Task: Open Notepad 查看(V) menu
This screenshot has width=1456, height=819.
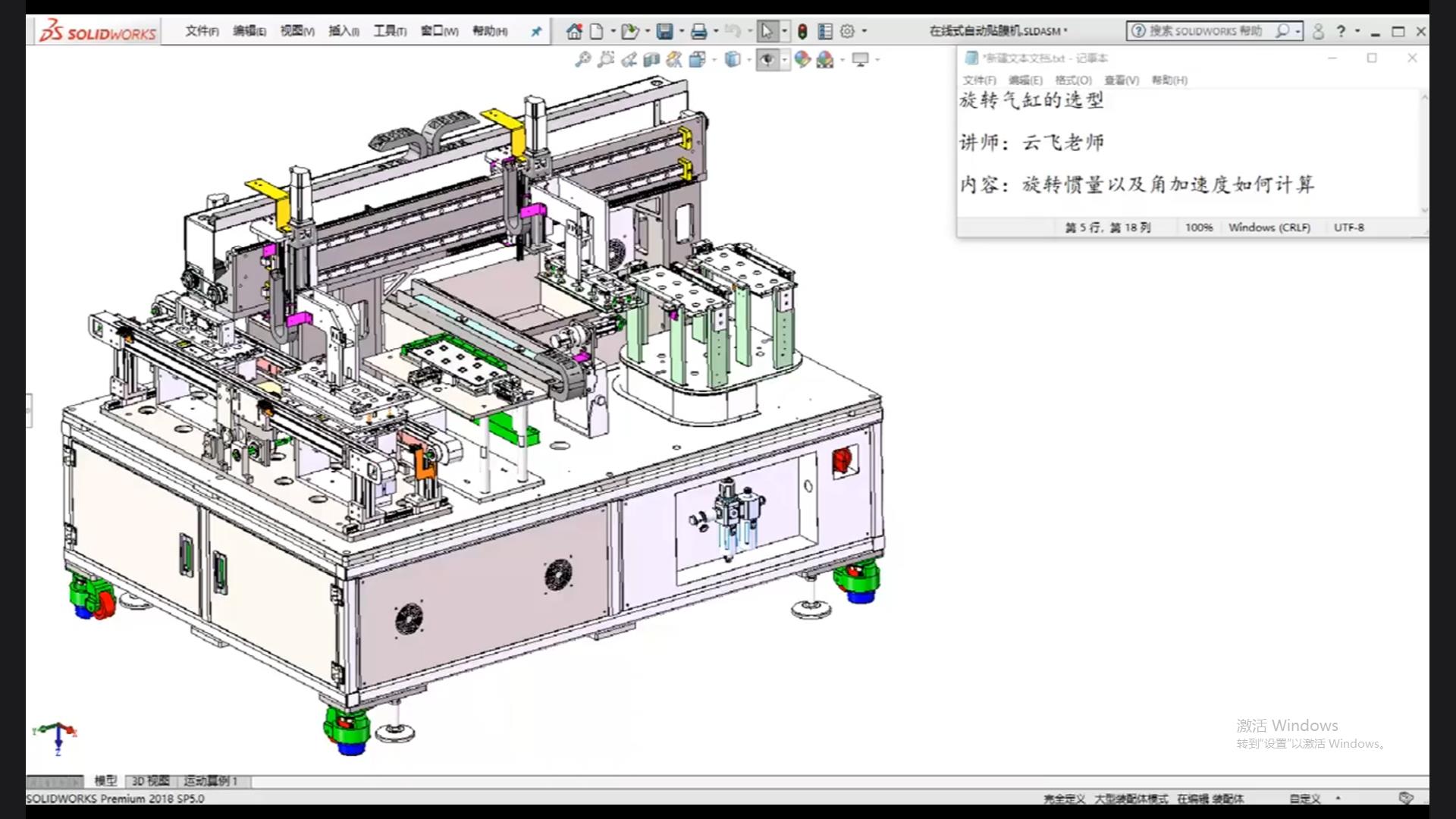Action: tap(1122, 80)
